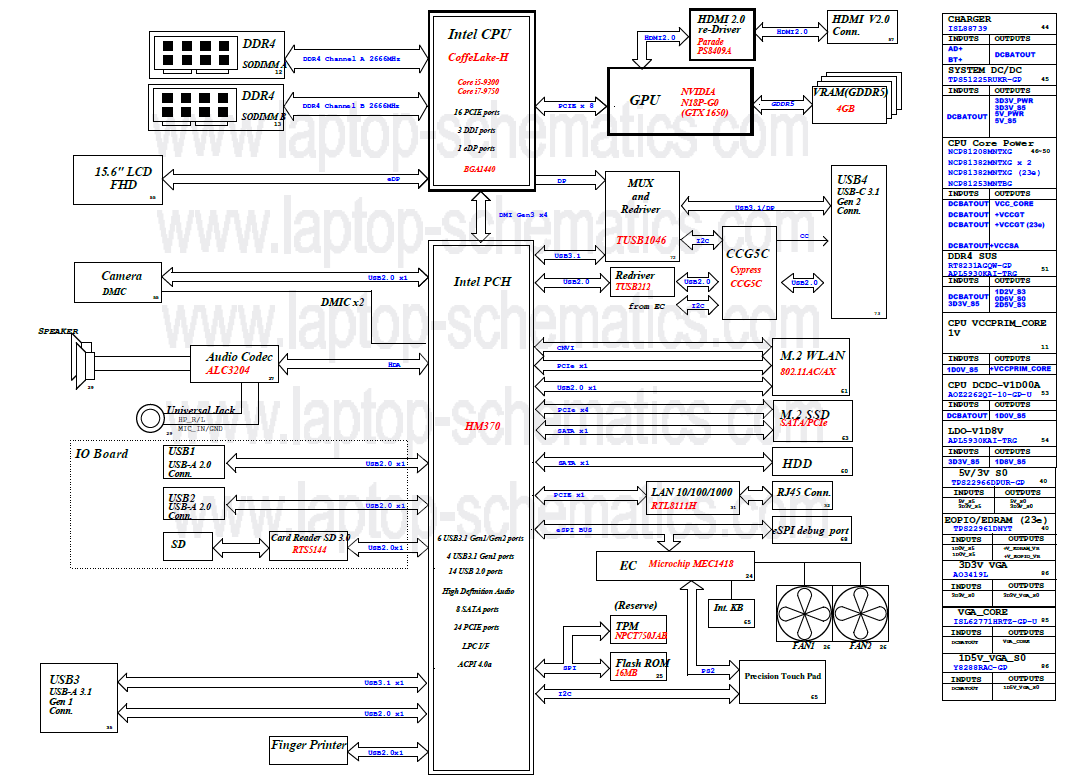Click the EOPIO/EDRAM (23e) header

point(999,524)
